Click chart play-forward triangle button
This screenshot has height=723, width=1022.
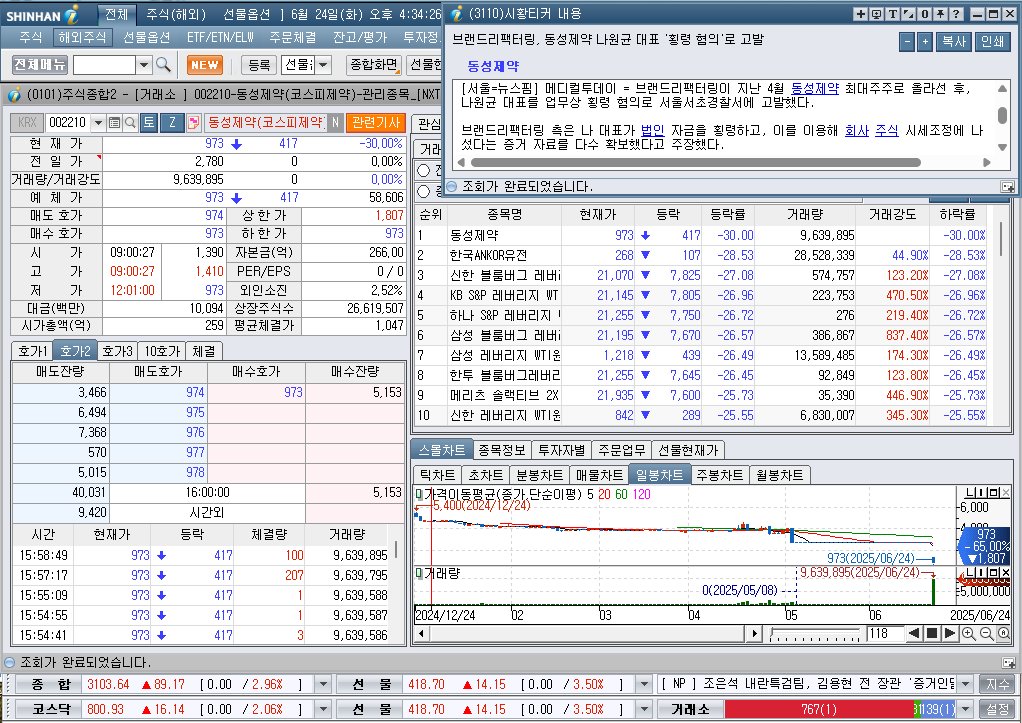[950, 633]
